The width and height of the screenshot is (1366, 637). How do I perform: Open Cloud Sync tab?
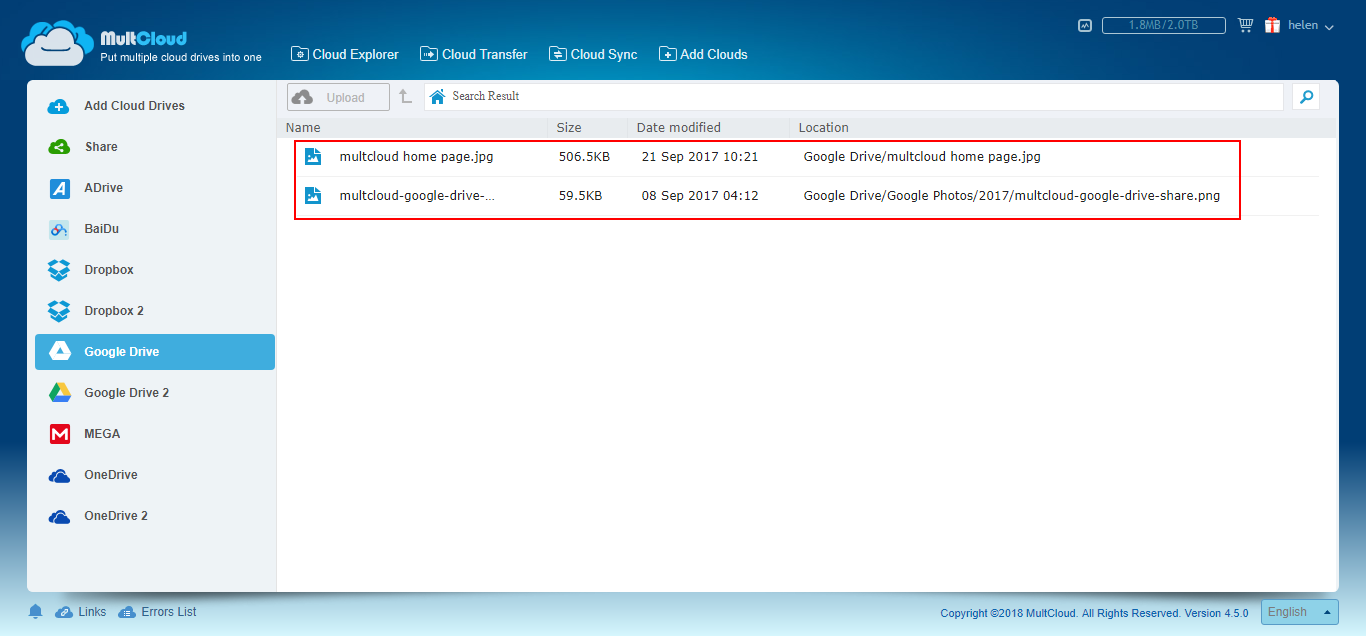tap(593, 54)
